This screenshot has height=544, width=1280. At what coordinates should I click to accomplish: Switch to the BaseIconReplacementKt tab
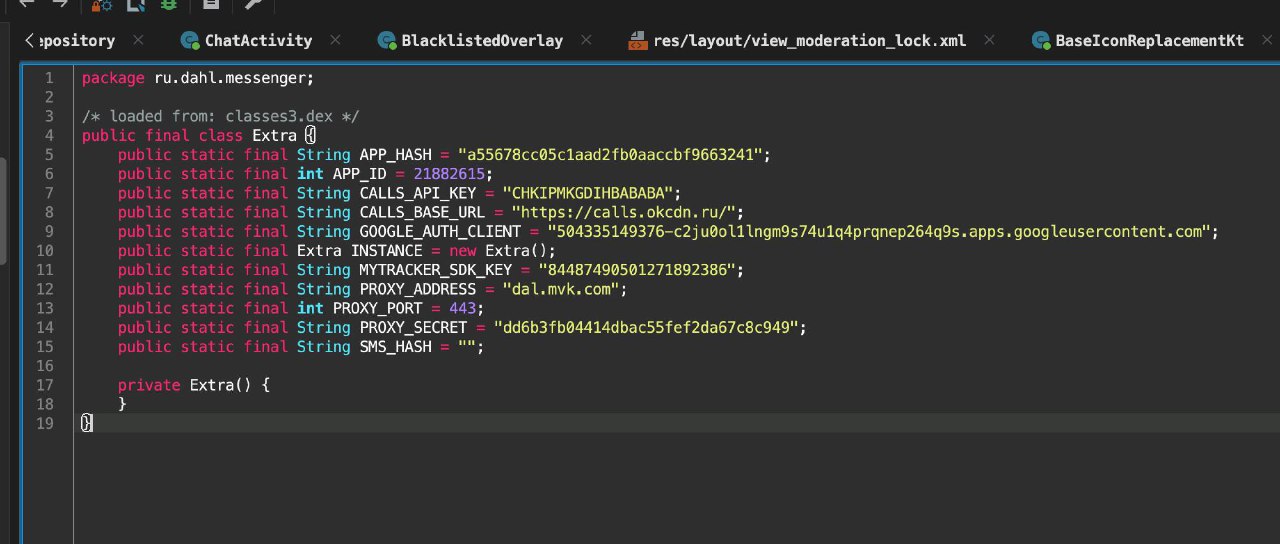(1149, 41)
